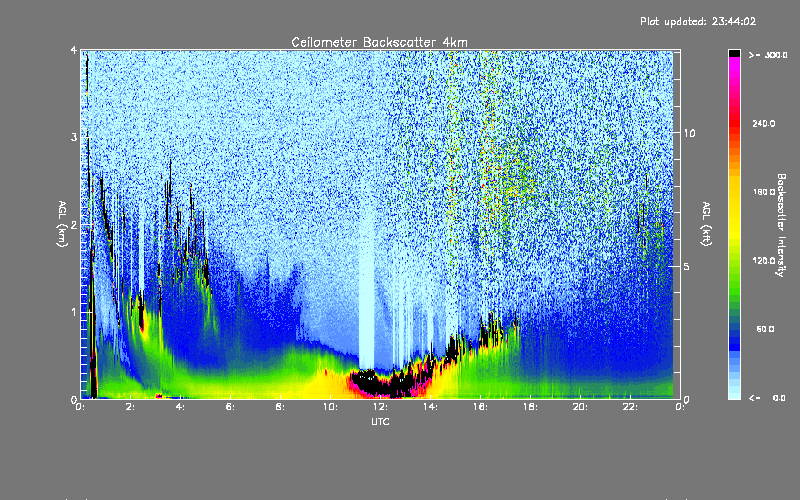Click the '180.0' colorbar tick label
The height and width of the screenshot is (500, 800).
pyautogui.click(x=764, y=192)
